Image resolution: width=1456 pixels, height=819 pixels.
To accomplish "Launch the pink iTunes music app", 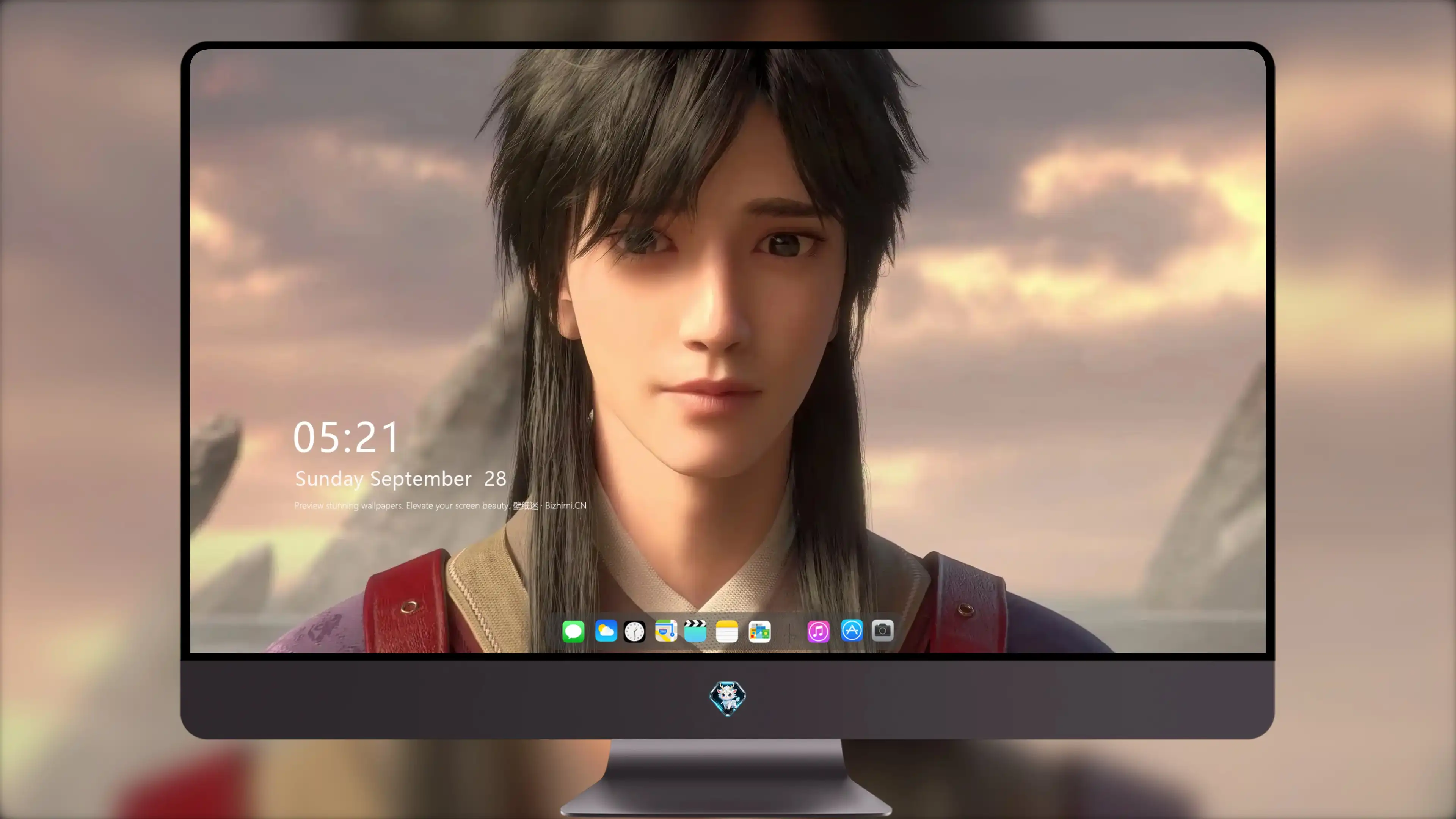I will click(x=819, y=631).
